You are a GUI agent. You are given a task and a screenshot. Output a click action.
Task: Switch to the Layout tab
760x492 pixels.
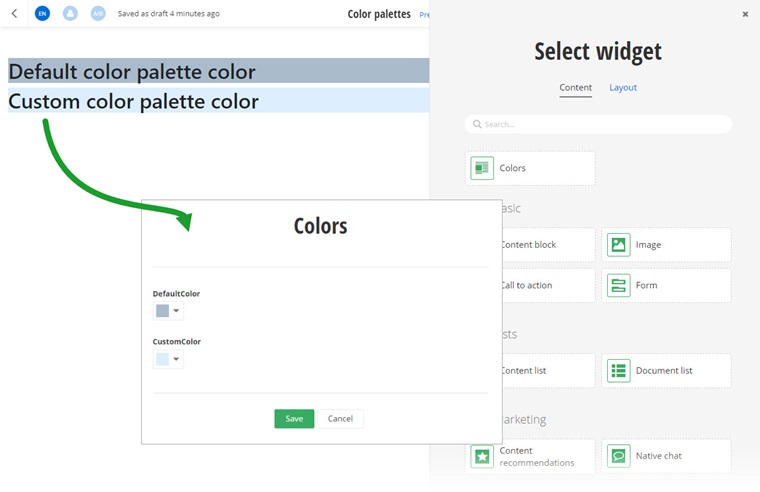[x=623, y=88]
